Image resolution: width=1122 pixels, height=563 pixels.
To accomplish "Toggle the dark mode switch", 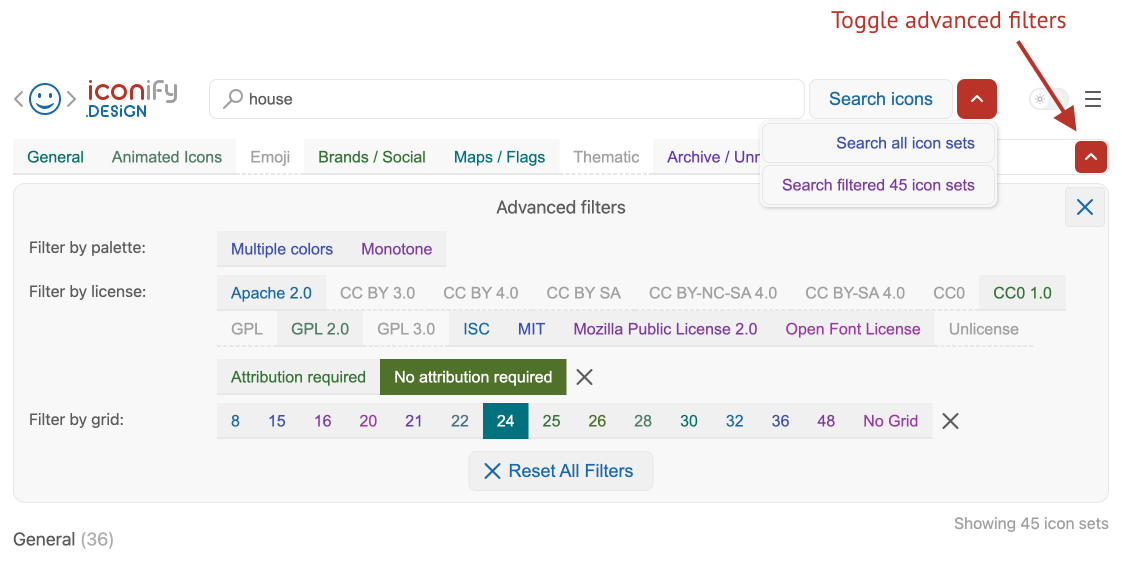I will pyautogui.click(x=1048, y=99).
